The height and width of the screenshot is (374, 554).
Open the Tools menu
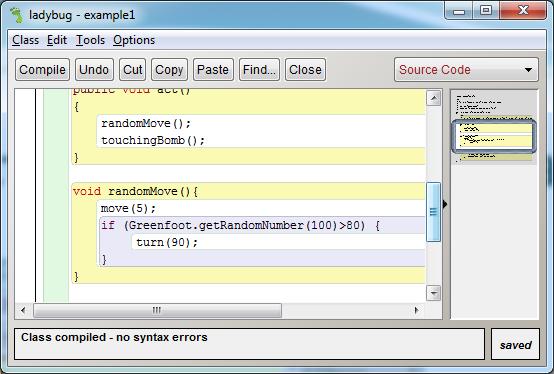pyautogui.click(x=90, y=40)
